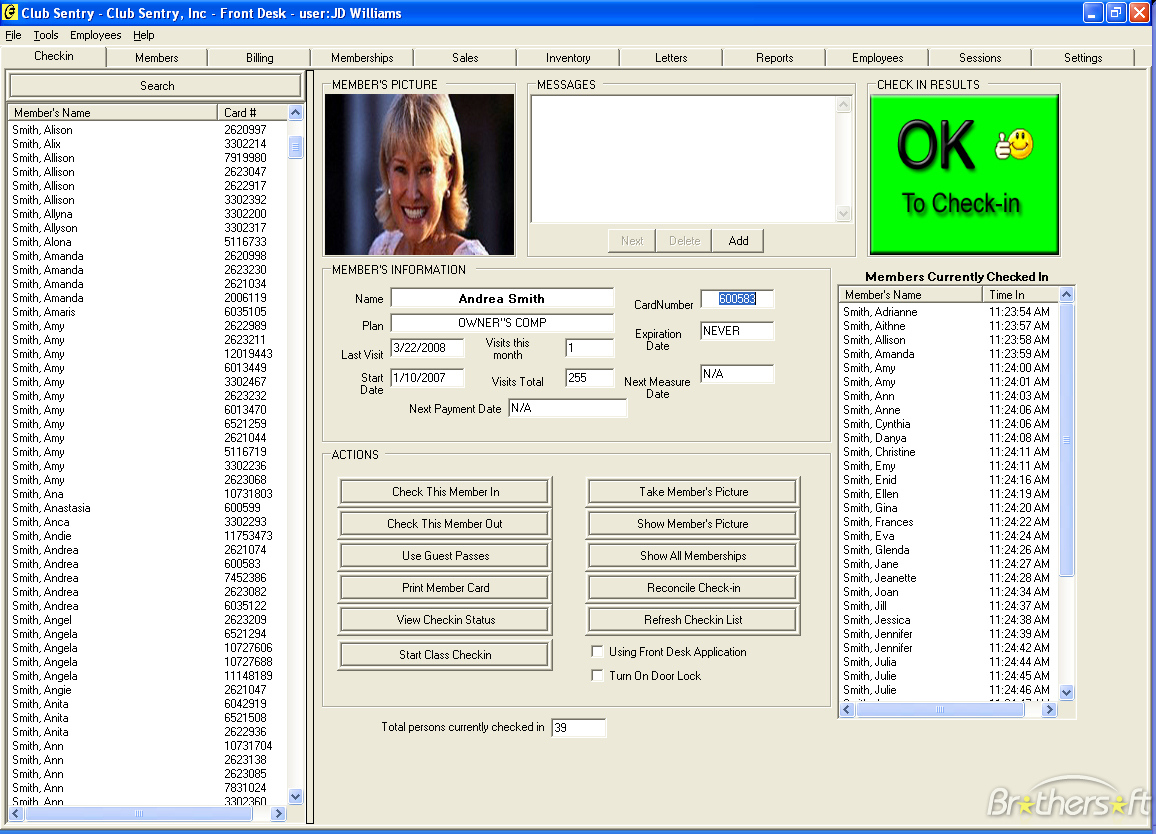The image size is (1156, 834).
Task: Sort member list by Member's Name column header
Action: pyautogui.click(x=113, y=113)
